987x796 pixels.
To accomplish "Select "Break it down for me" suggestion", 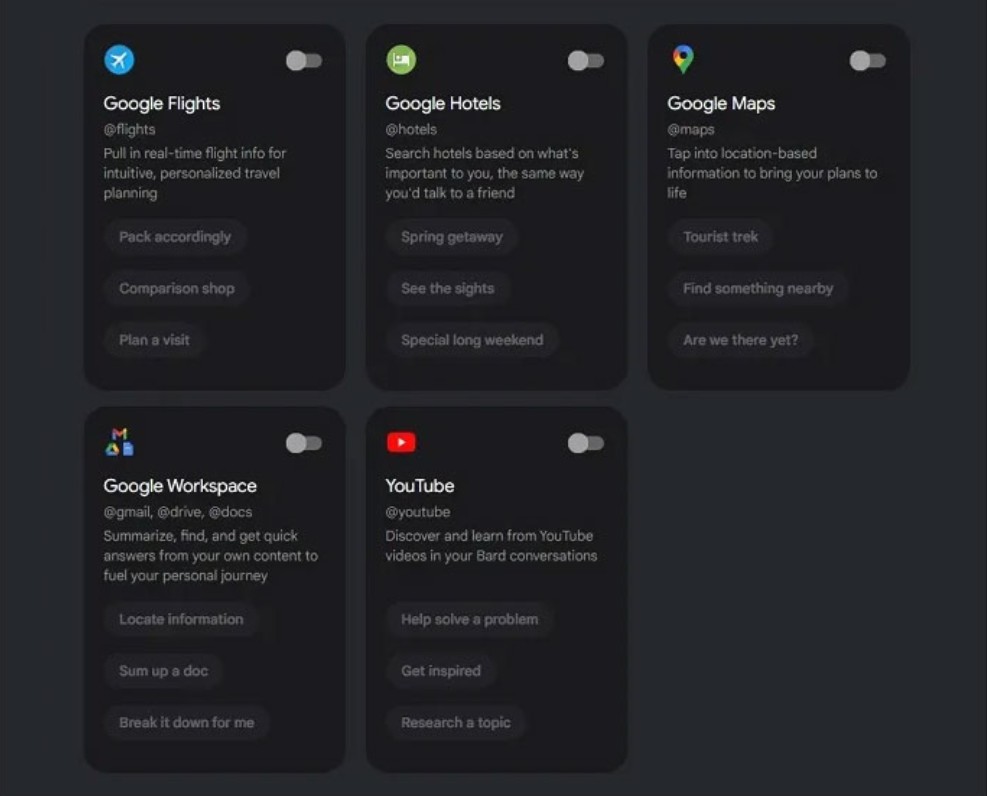I will pos(187,722).
